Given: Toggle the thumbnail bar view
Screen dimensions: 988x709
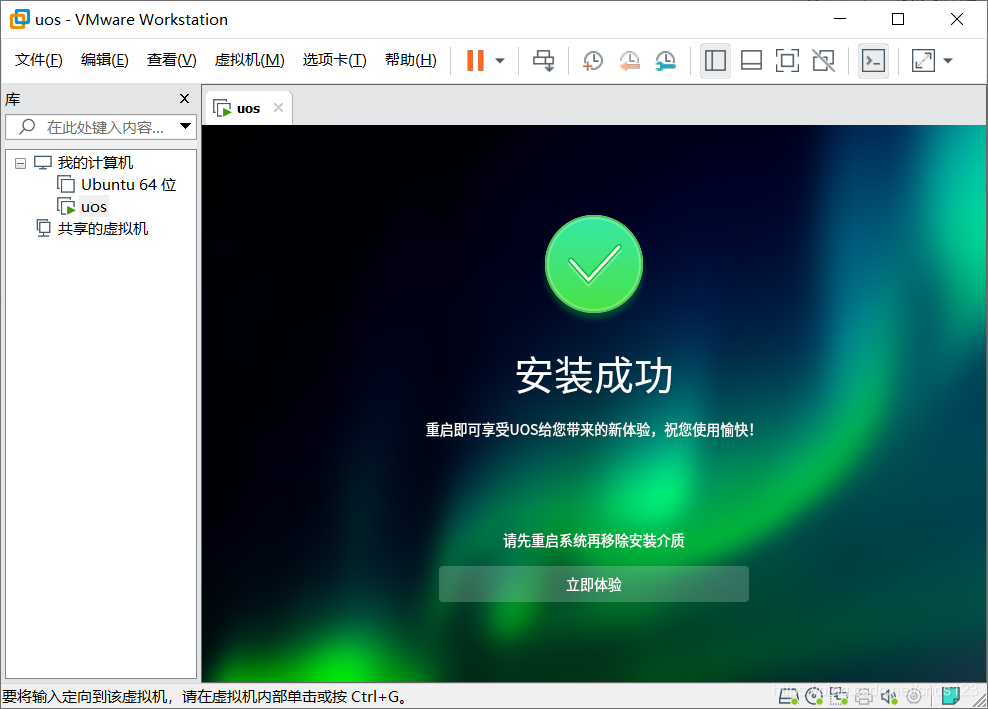Looking at the screenshot, I should tap(751, 61).
